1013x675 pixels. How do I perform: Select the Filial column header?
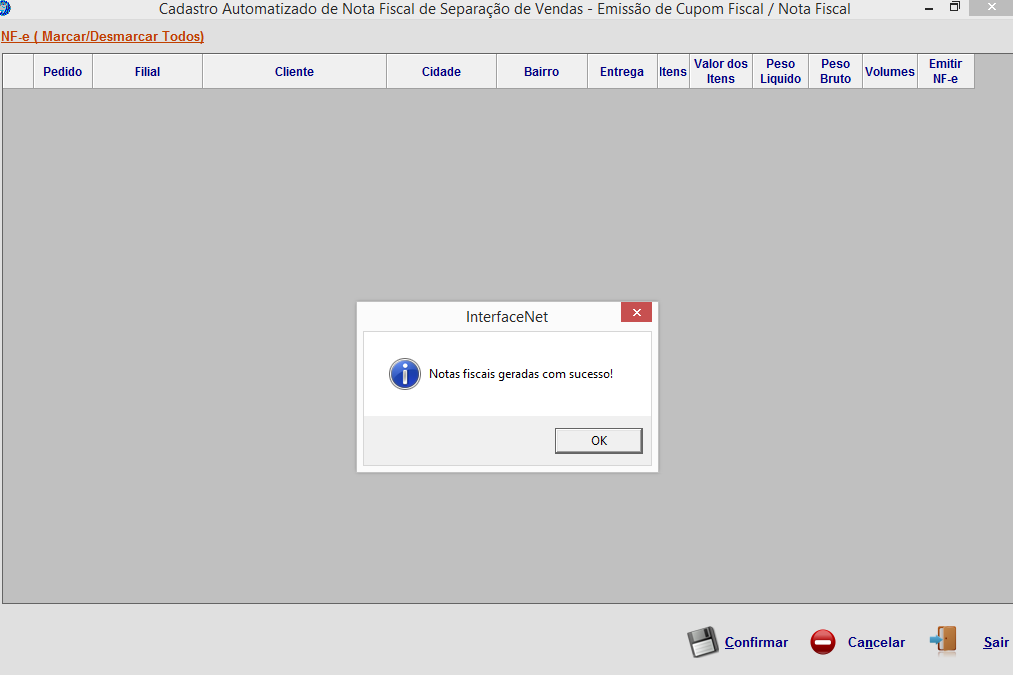(147, 72)
